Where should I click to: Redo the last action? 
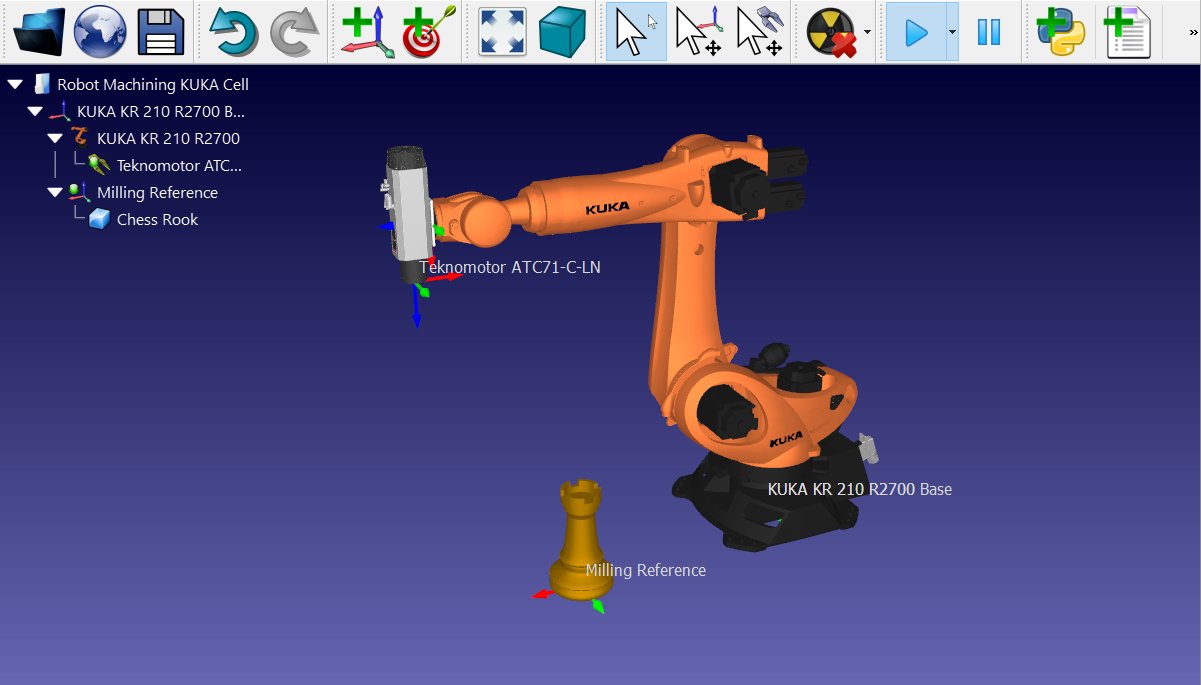click(x=295, y=32)
